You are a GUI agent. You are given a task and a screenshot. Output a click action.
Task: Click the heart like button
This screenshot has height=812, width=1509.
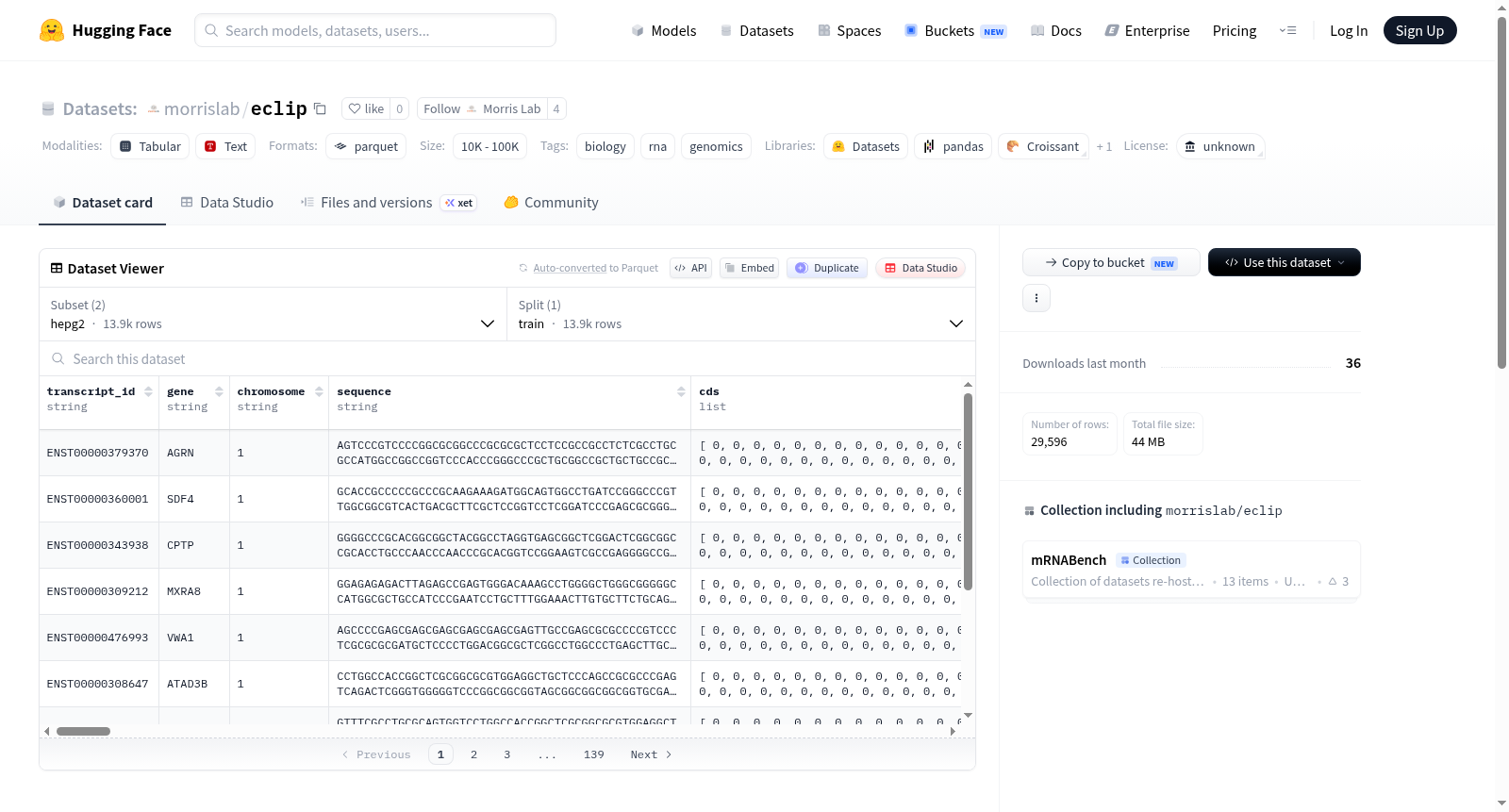click(366, 108)
